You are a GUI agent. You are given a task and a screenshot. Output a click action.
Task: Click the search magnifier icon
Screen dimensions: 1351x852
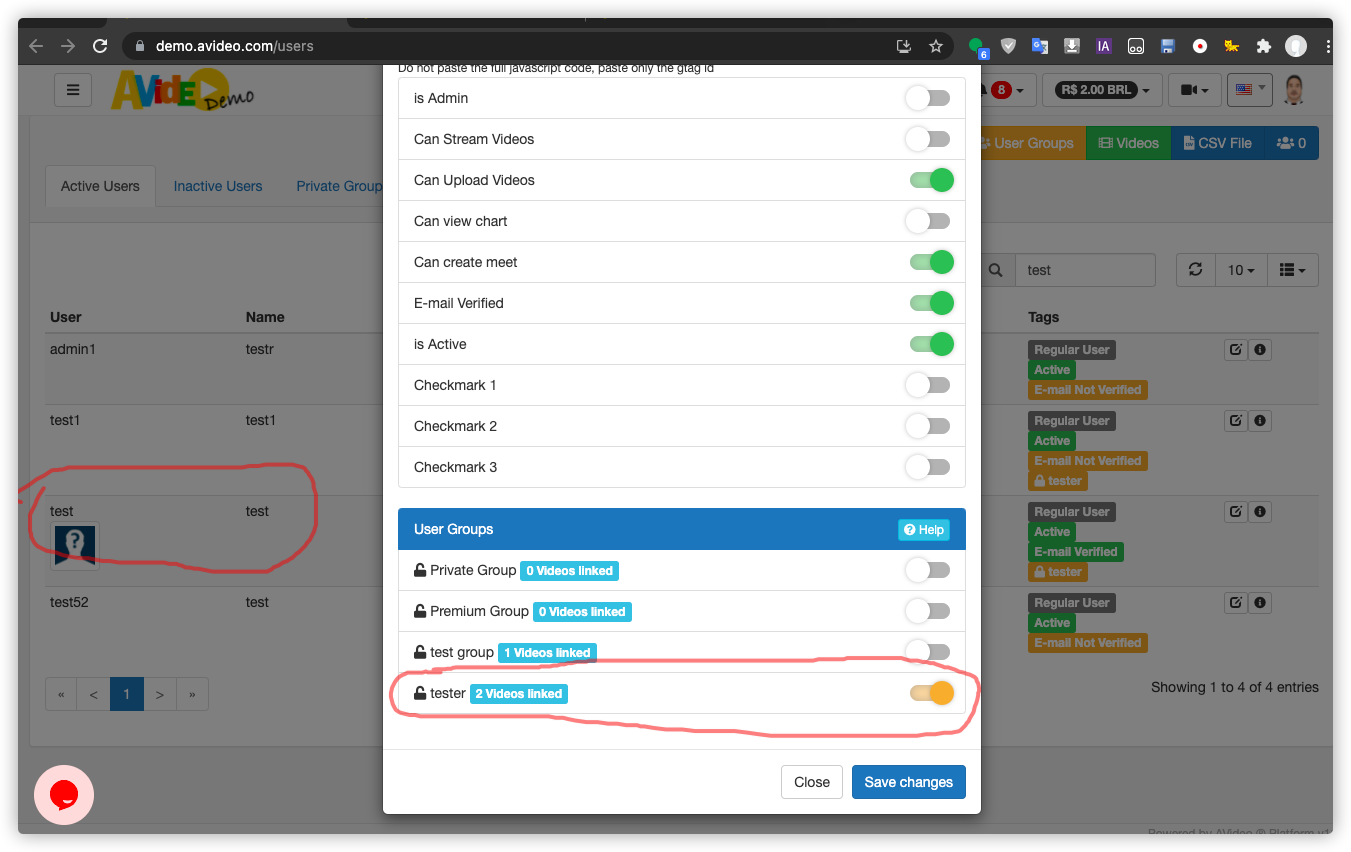(x=995, y=269)
